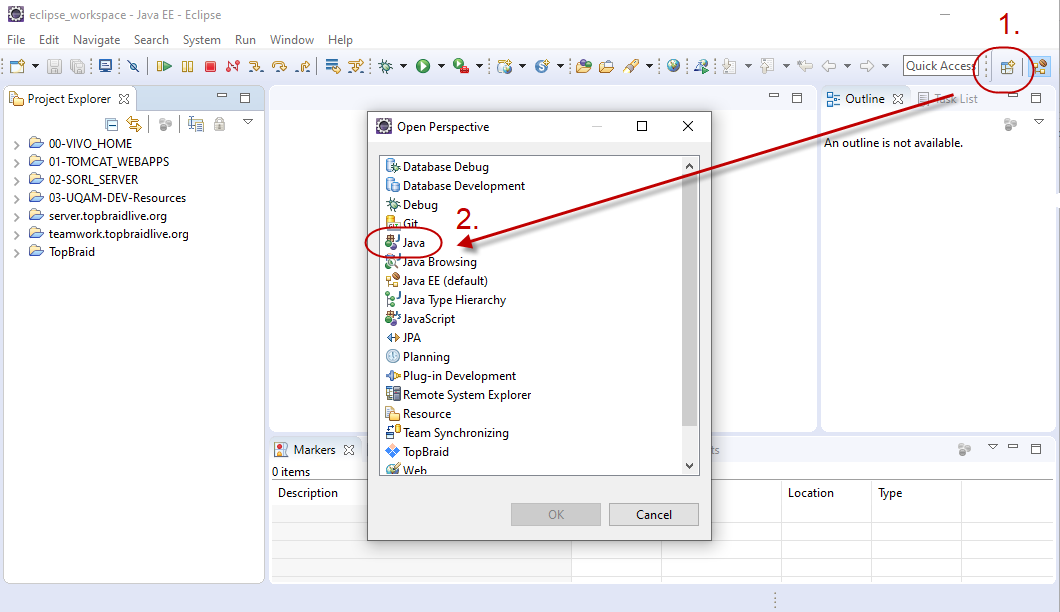Select the Java EE perspective button
This screenshot has width=1060, height=612.
[x=1040, y=67]
